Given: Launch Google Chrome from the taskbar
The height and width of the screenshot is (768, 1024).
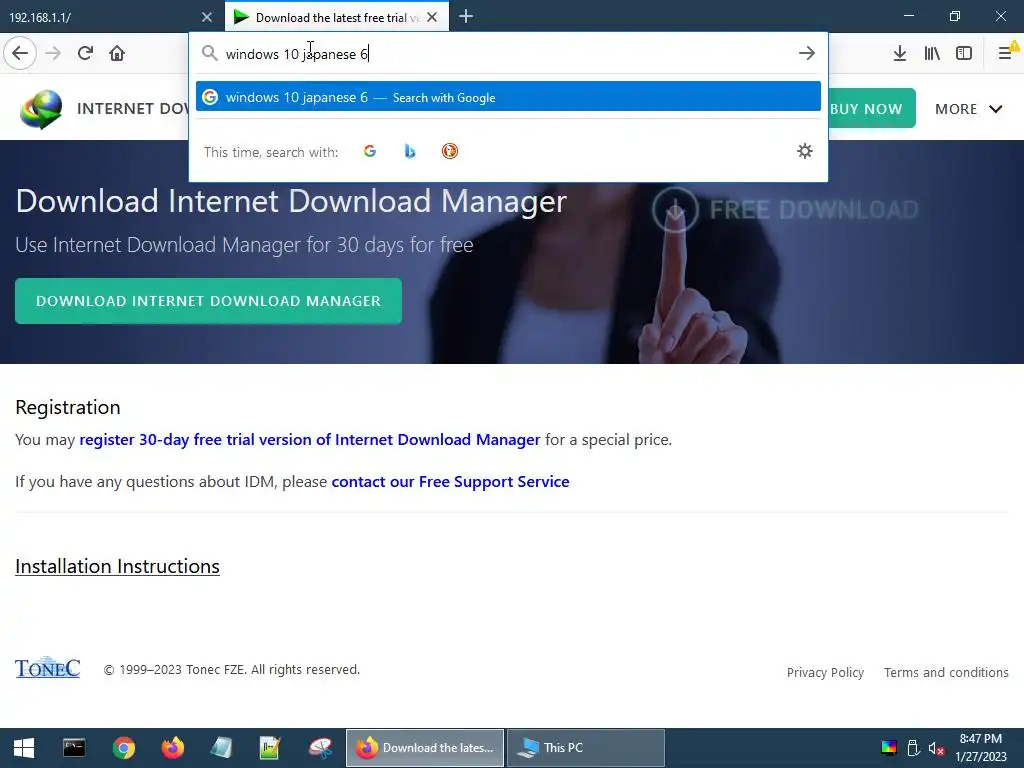Looking at the screenshot, I should click(x=123, y=748).
